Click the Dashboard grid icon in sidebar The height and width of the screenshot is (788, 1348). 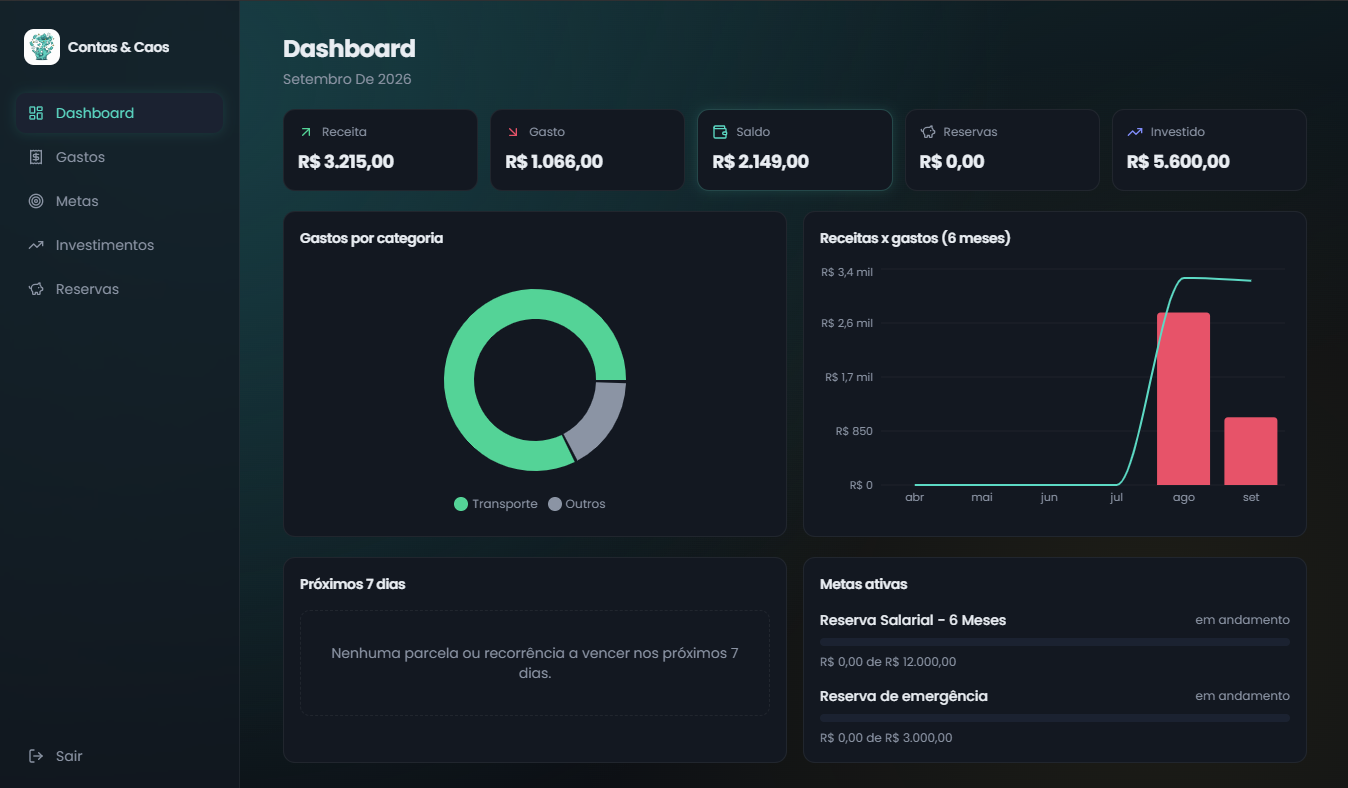coord(36,113)
